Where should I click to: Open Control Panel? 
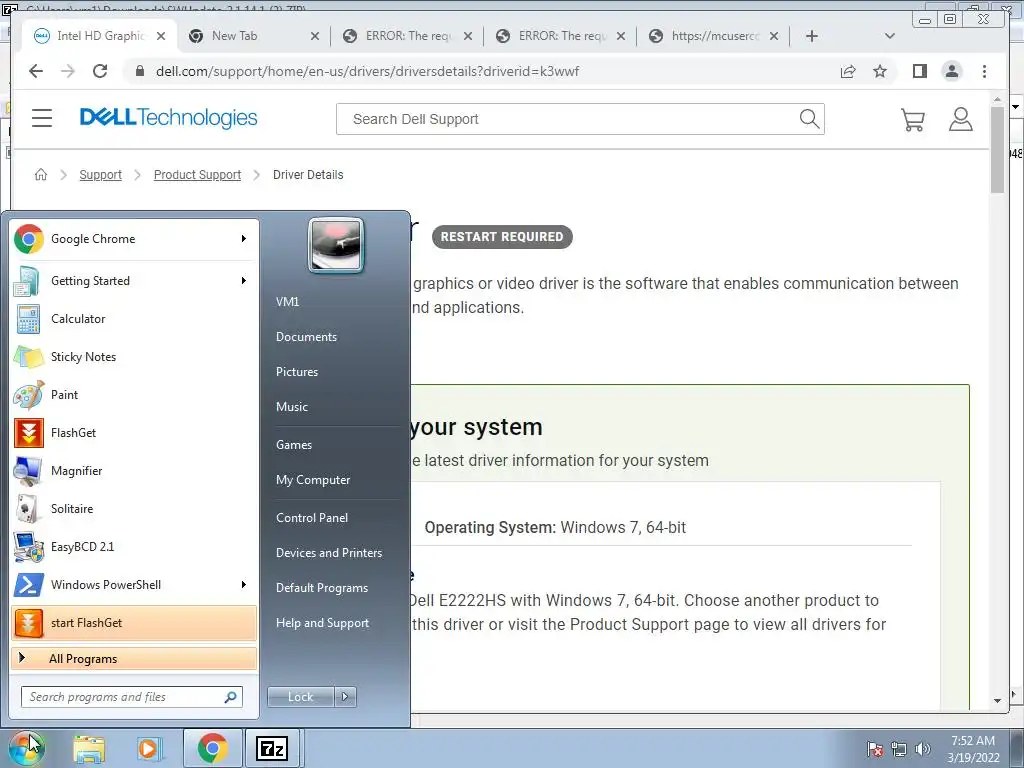[x=312, y=518]
